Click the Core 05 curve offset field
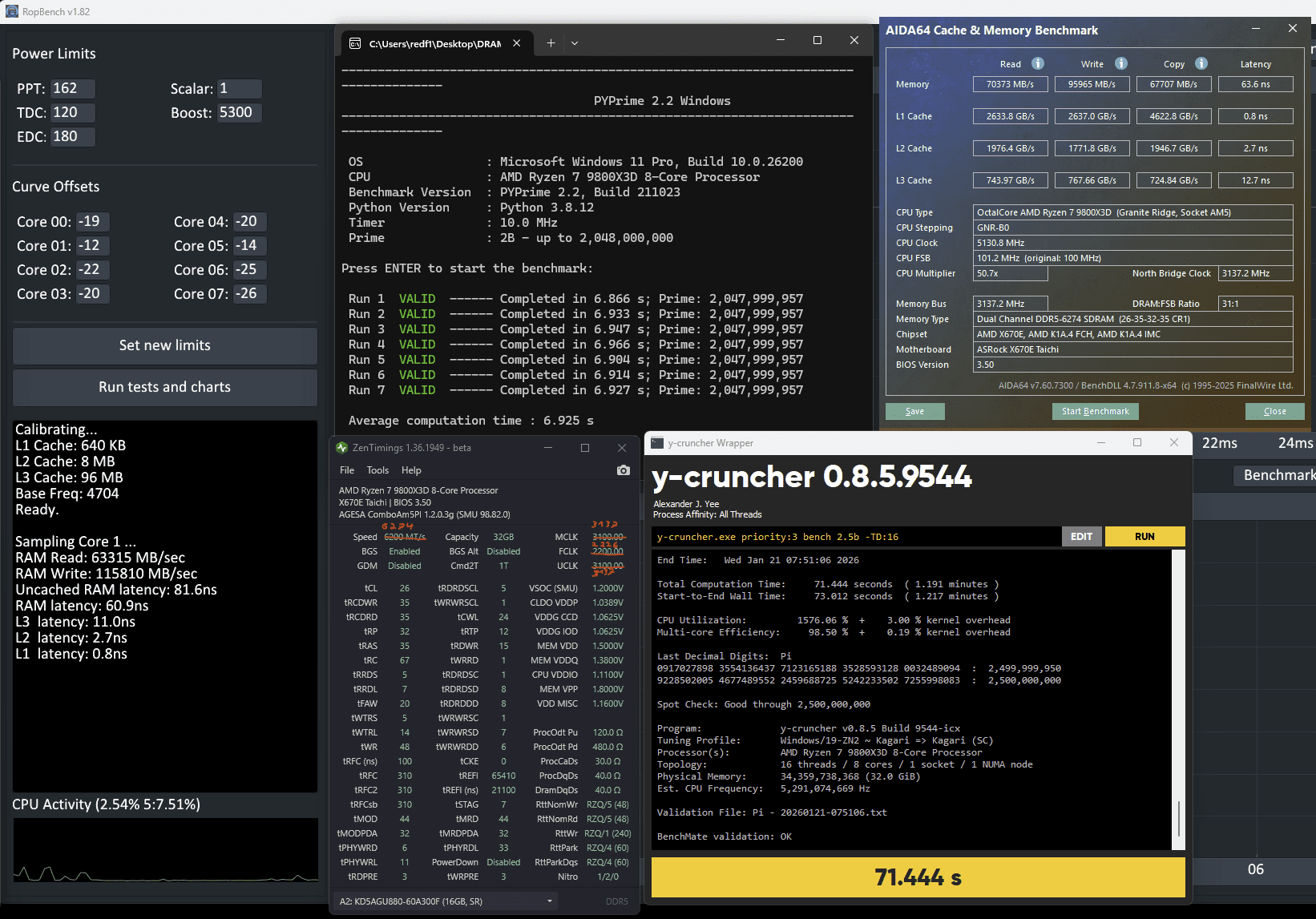 (250, 246)
